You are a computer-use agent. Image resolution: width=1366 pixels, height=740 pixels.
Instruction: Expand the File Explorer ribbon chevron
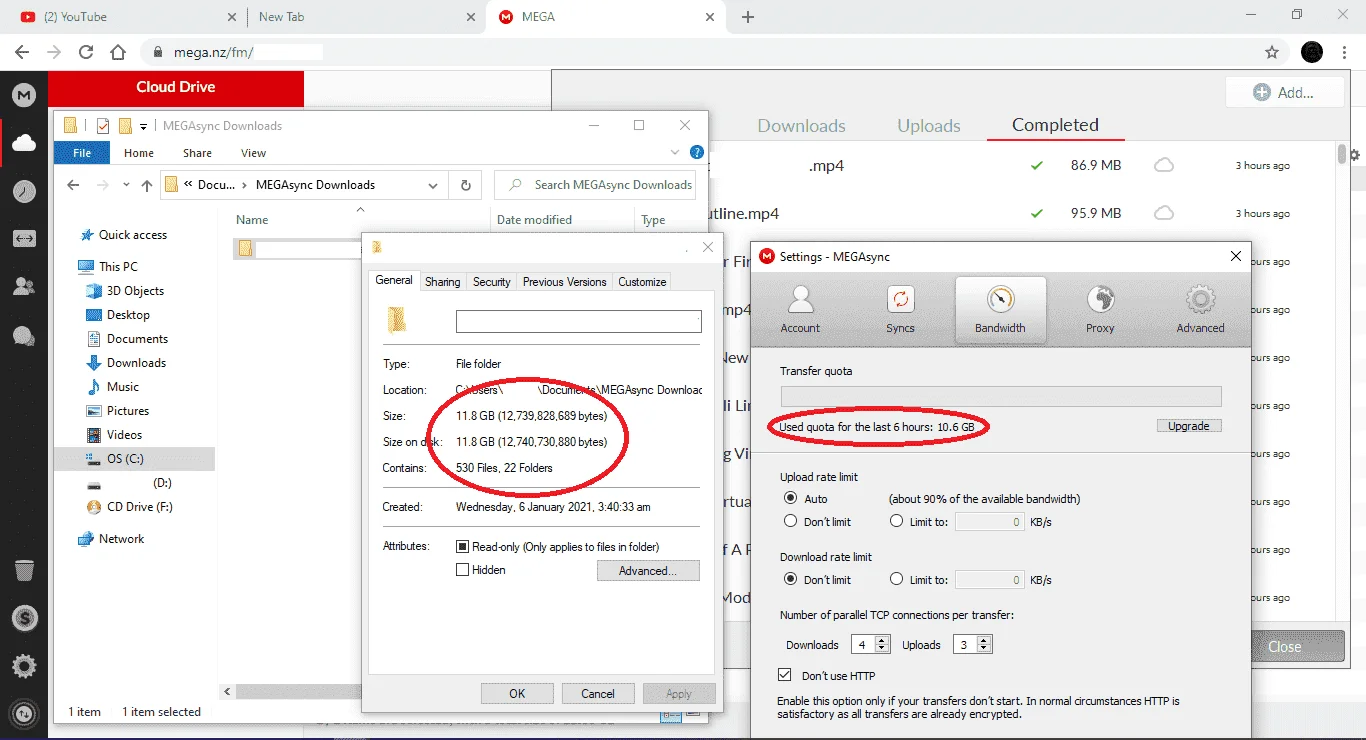coord(676,153)
